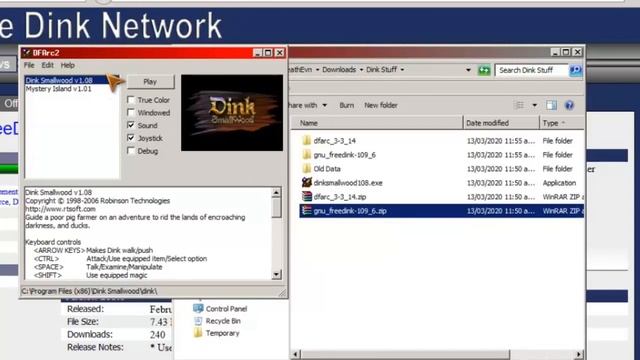Click the Temporary folder icon in navigation pane

pos(198,333)
